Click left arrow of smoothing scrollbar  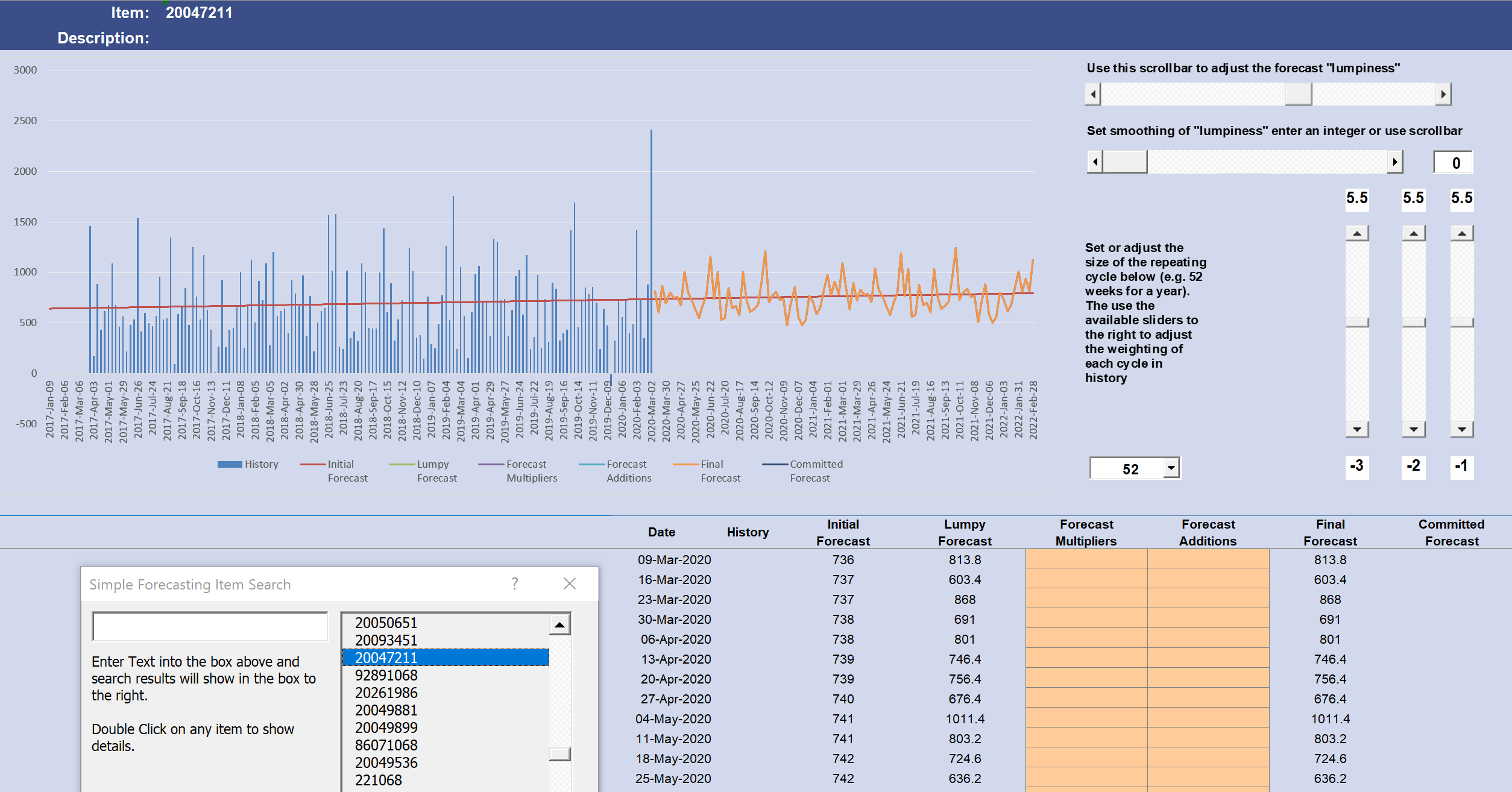(1095, 162)
